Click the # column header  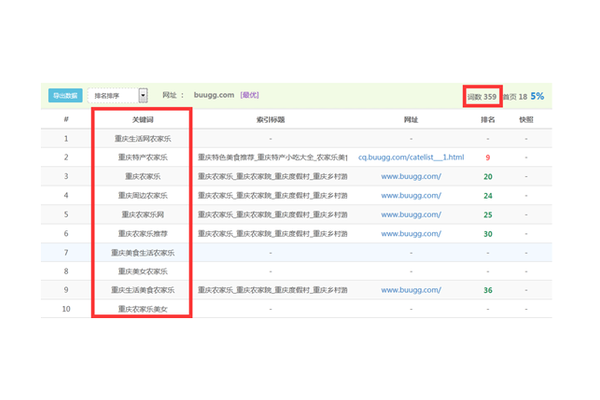[x=66, y=119]
